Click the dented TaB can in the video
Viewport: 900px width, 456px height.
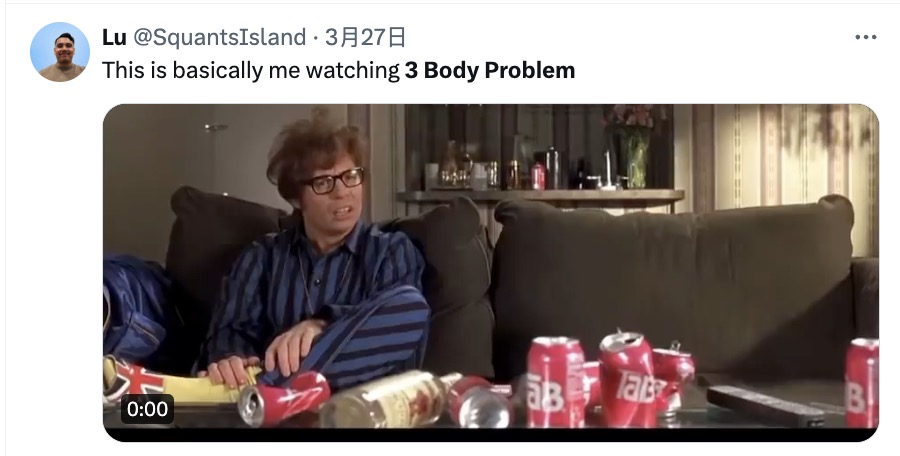[627, 379]
